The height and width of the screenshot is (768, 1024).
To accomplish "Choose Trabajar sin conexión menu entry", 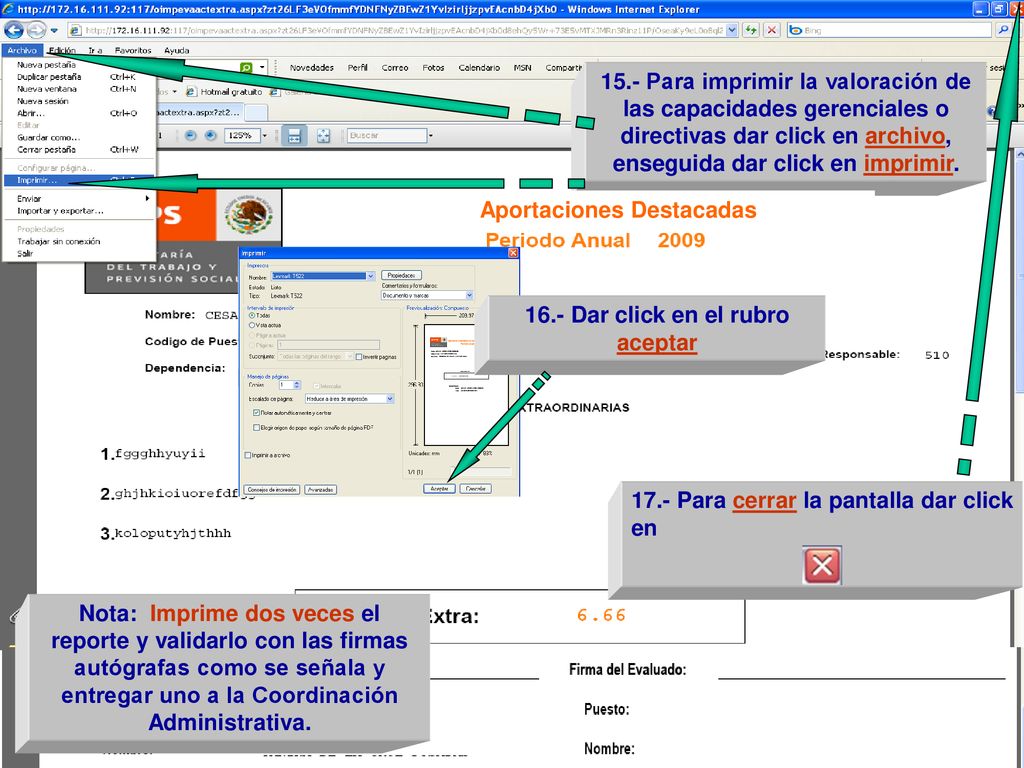I will tap(78, 242).
